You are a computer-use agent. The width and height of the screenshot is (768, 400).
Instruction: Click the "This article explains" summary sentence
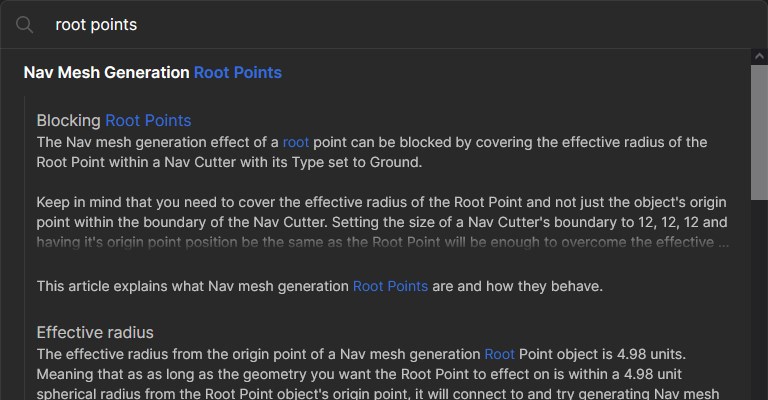[x=320, y=286]
